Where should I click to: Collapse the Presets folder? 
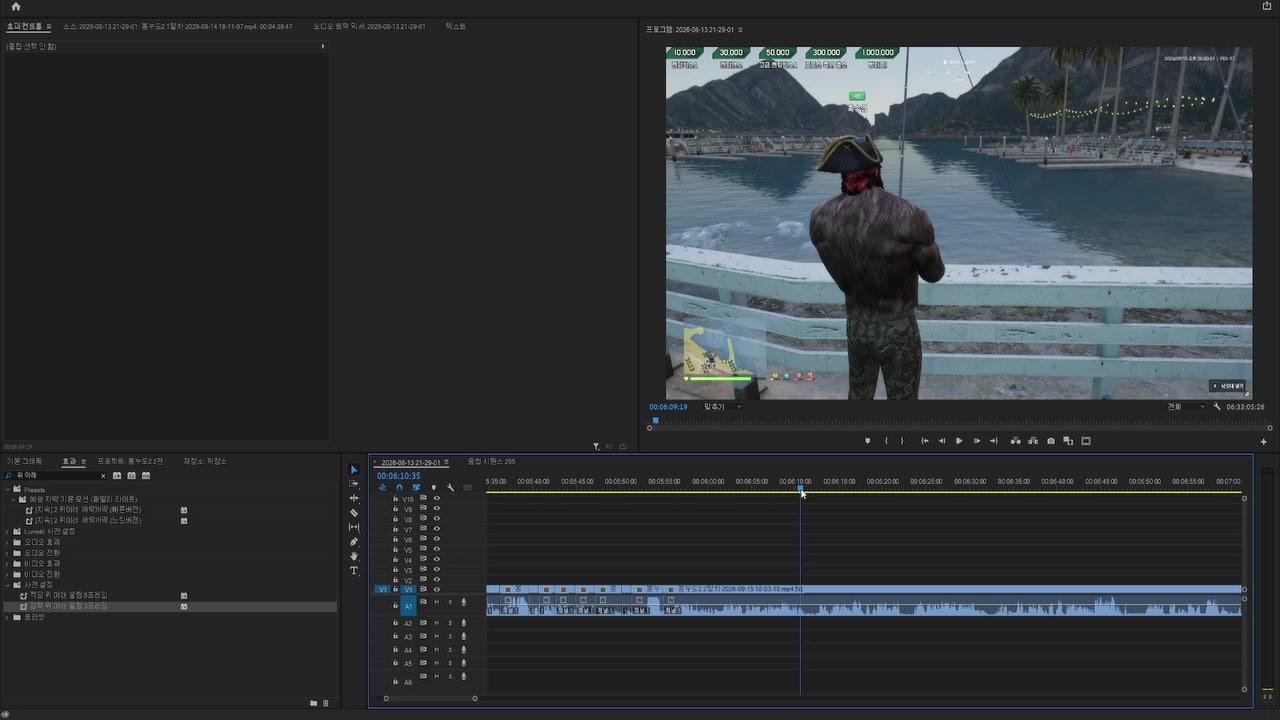click(7, 490)
